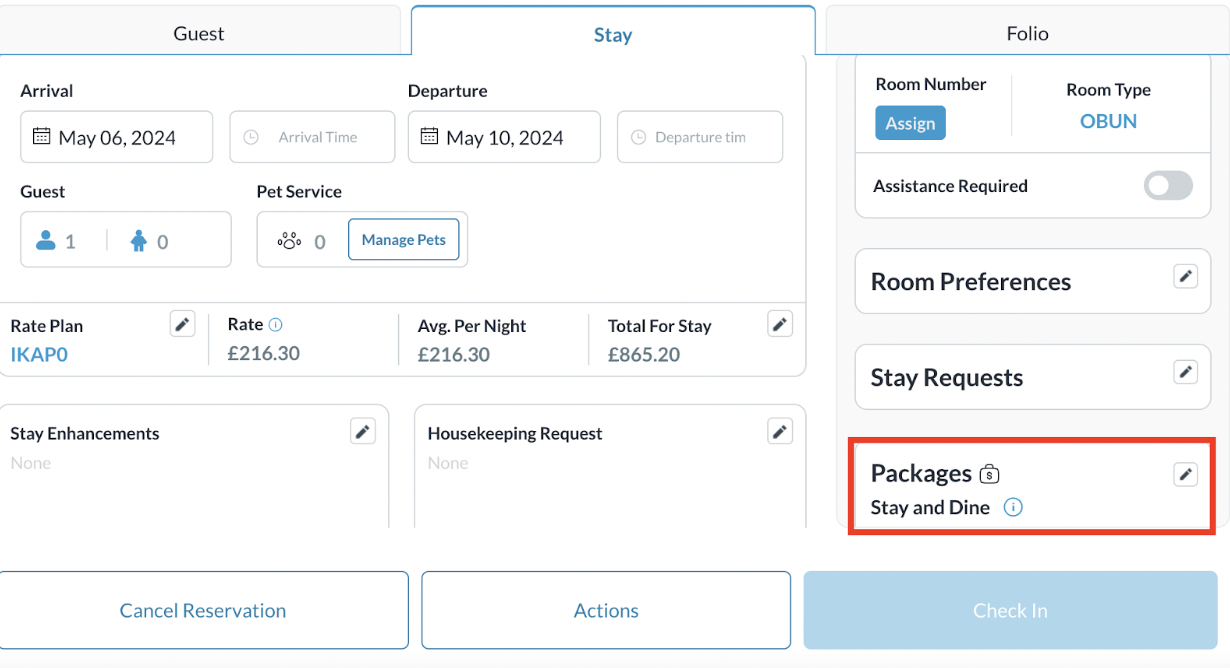Click Stay Enhancements edit pencil
This screenshot has width=1230, height=668.
coord(363,432)
